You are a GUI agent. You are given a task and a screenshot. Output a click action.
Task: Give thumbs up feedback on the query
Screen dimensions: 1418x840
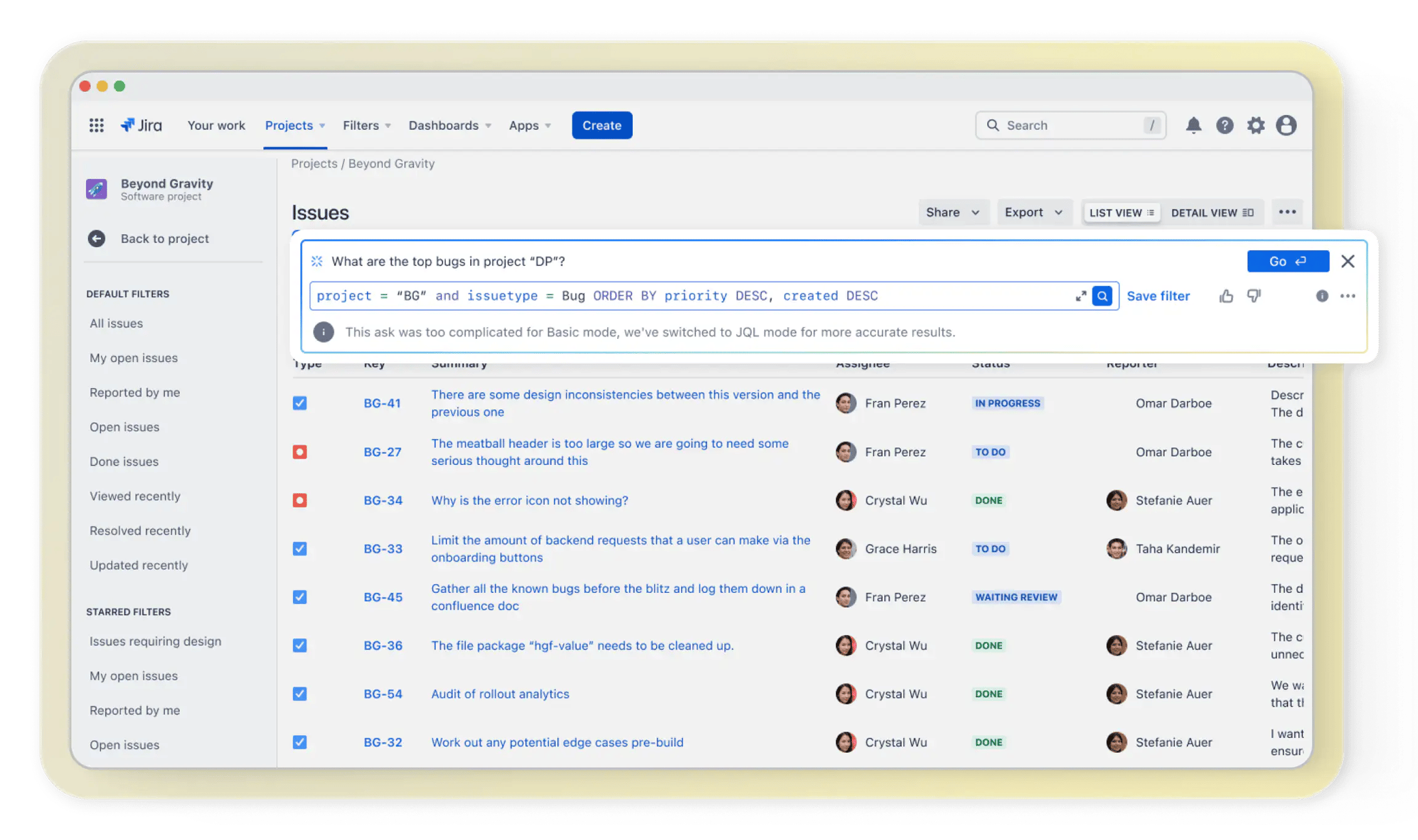click(1226, 296)
